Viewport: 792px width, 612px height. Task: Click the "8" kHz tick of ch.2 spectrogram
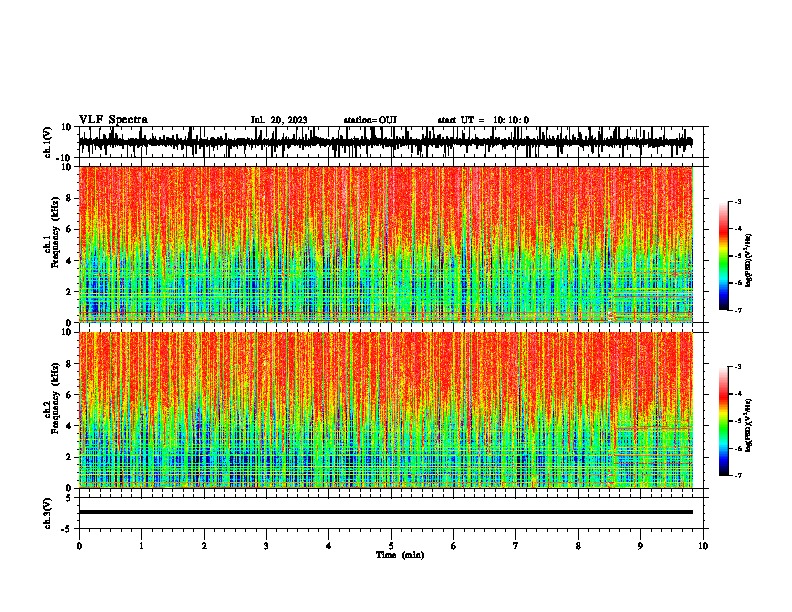point(70,364)
